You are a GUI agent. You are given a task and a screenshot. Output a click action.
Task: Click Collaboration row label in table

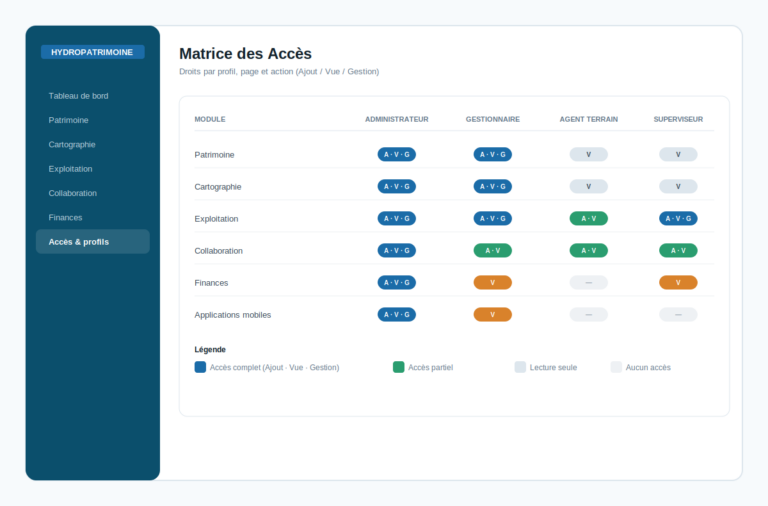tap(218, 251)
